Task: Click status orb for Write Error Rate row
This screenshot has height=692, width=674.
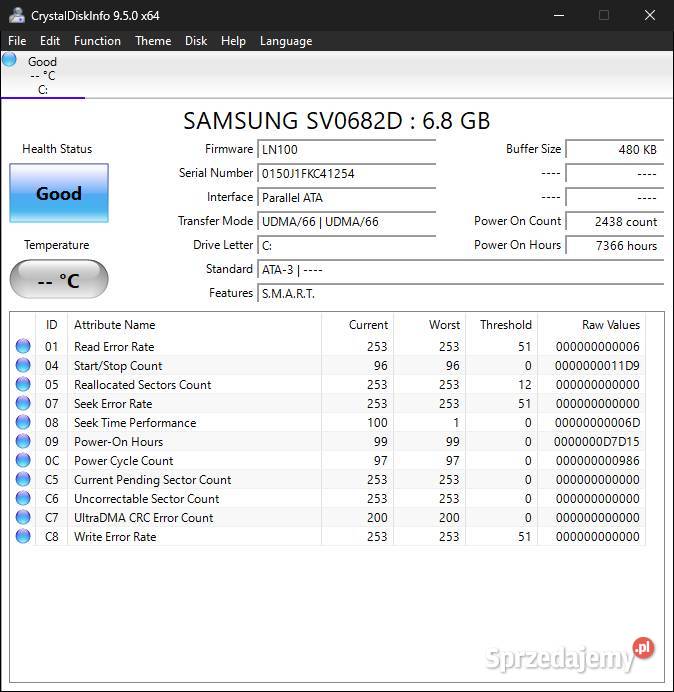Action: click(23, 536)
